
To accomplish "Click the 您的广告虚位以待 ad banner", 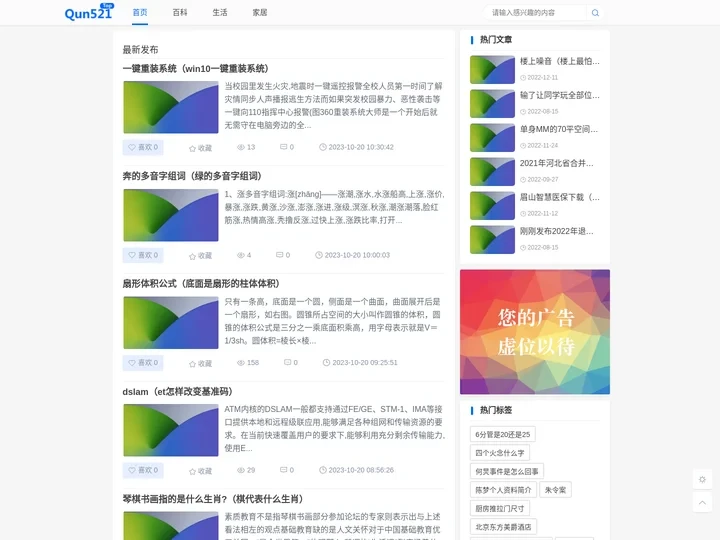I will [535, 332].
